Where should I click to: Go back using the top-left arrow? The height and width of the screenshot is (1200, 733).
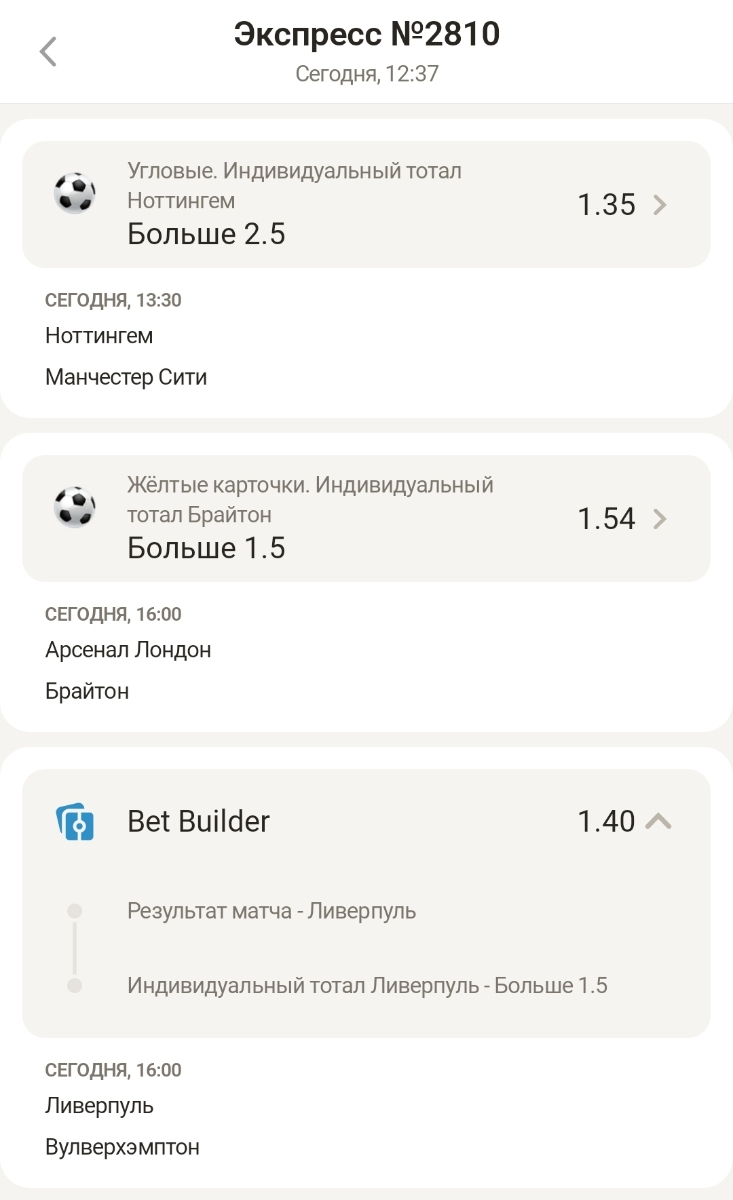point(48,52)
